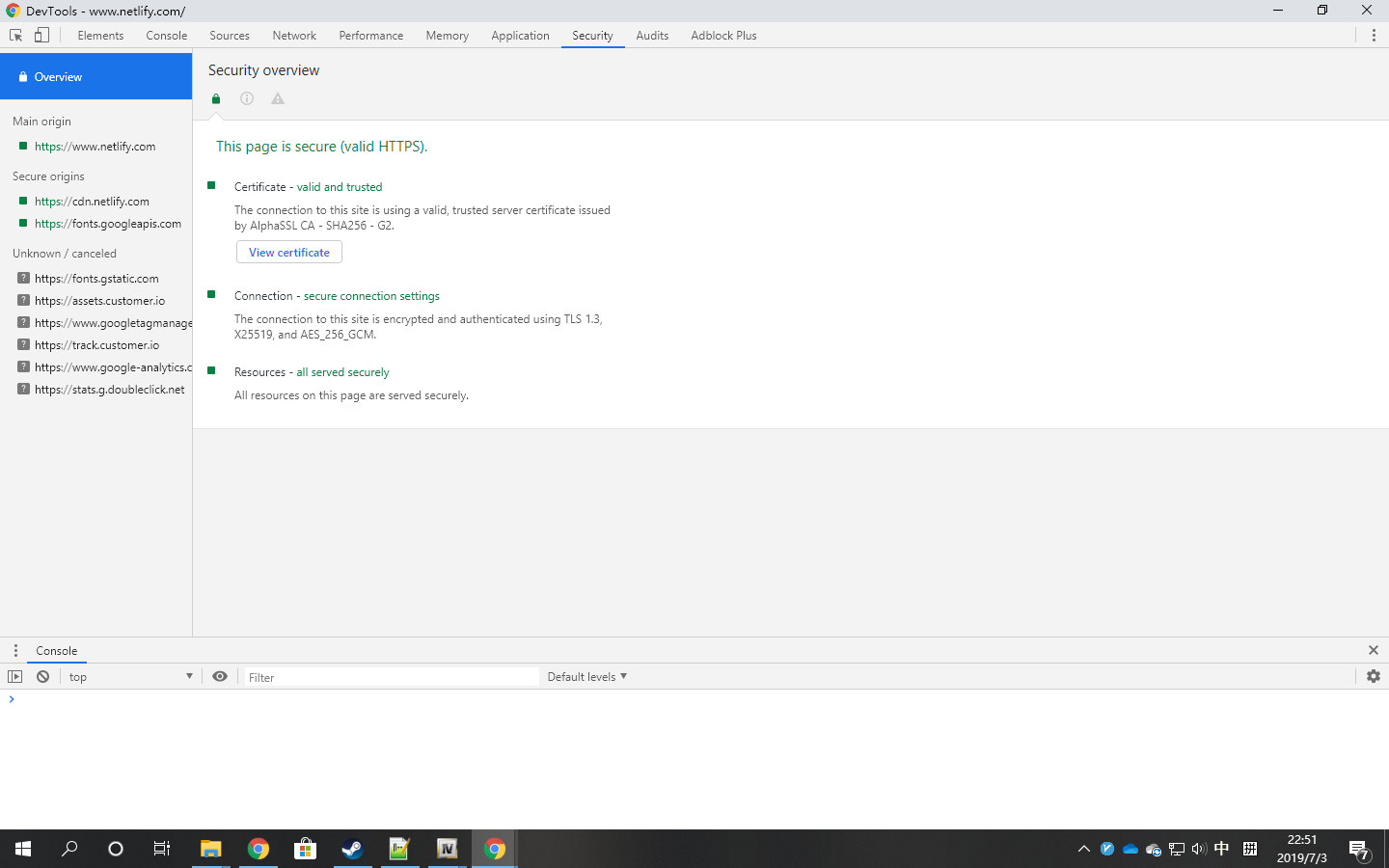Focus the console Filter input field

pos(391,677)
